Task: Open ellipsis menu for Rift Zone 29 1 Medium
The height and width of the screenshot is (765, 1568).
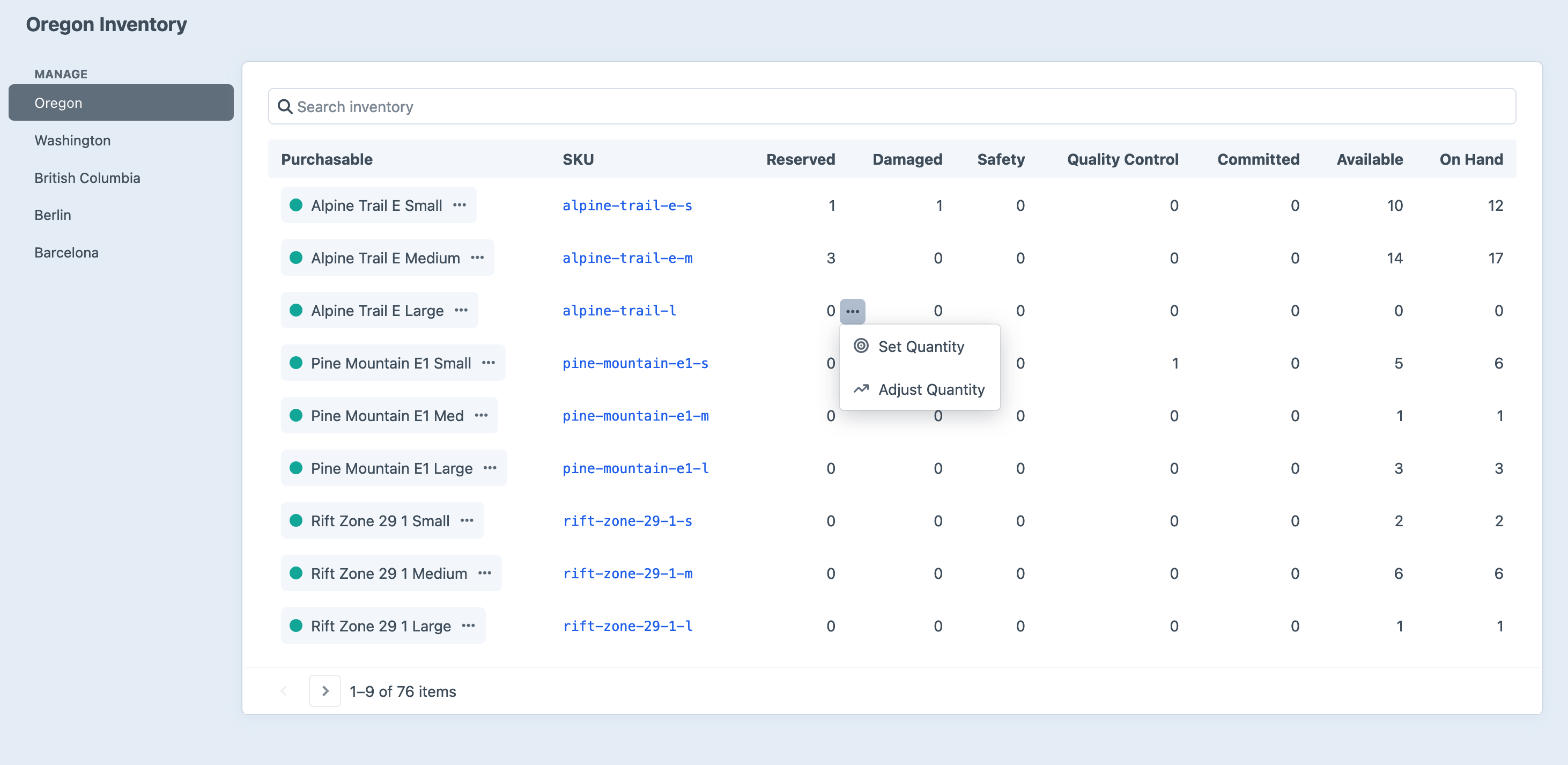Action: click(x=485, y=573)
